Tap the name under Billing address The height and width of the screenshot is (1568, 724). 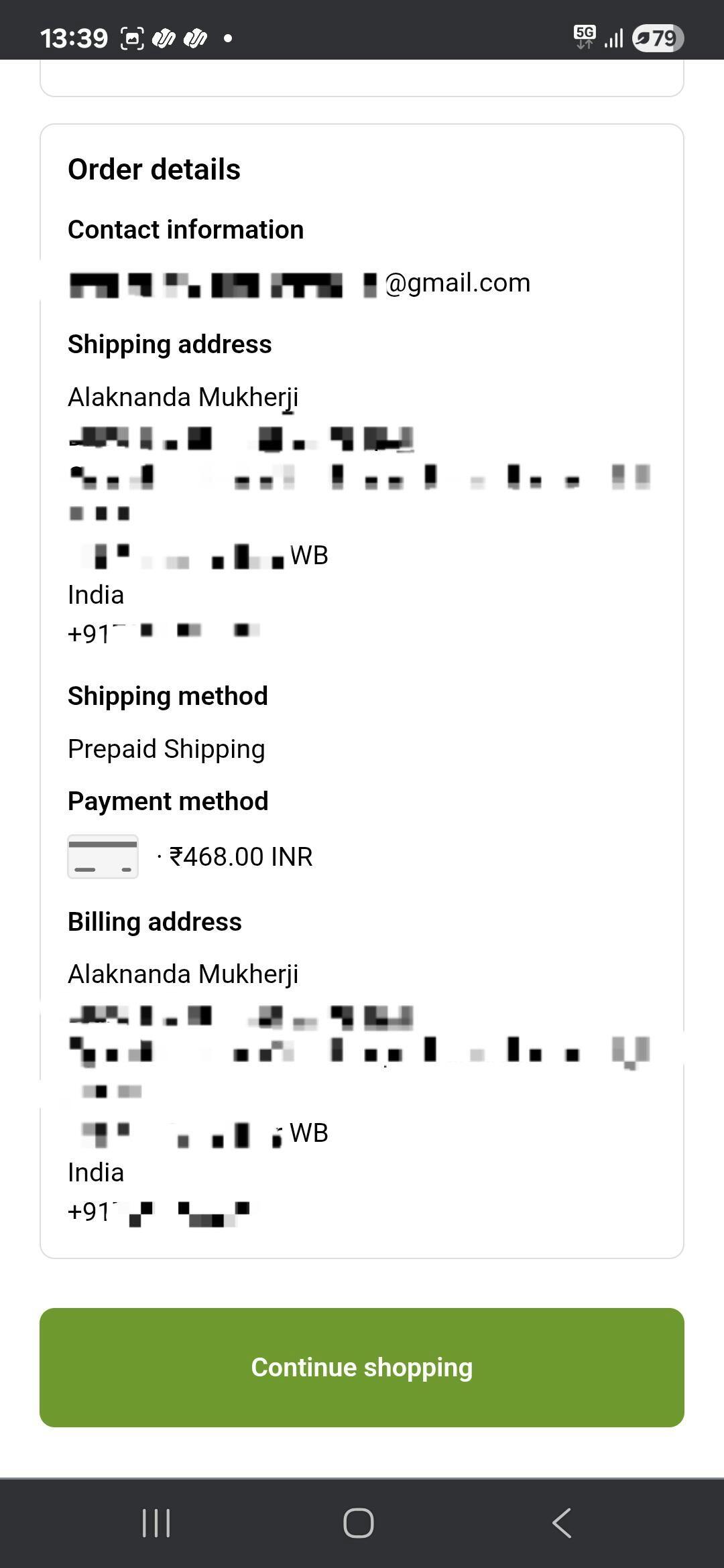(183, 974)
